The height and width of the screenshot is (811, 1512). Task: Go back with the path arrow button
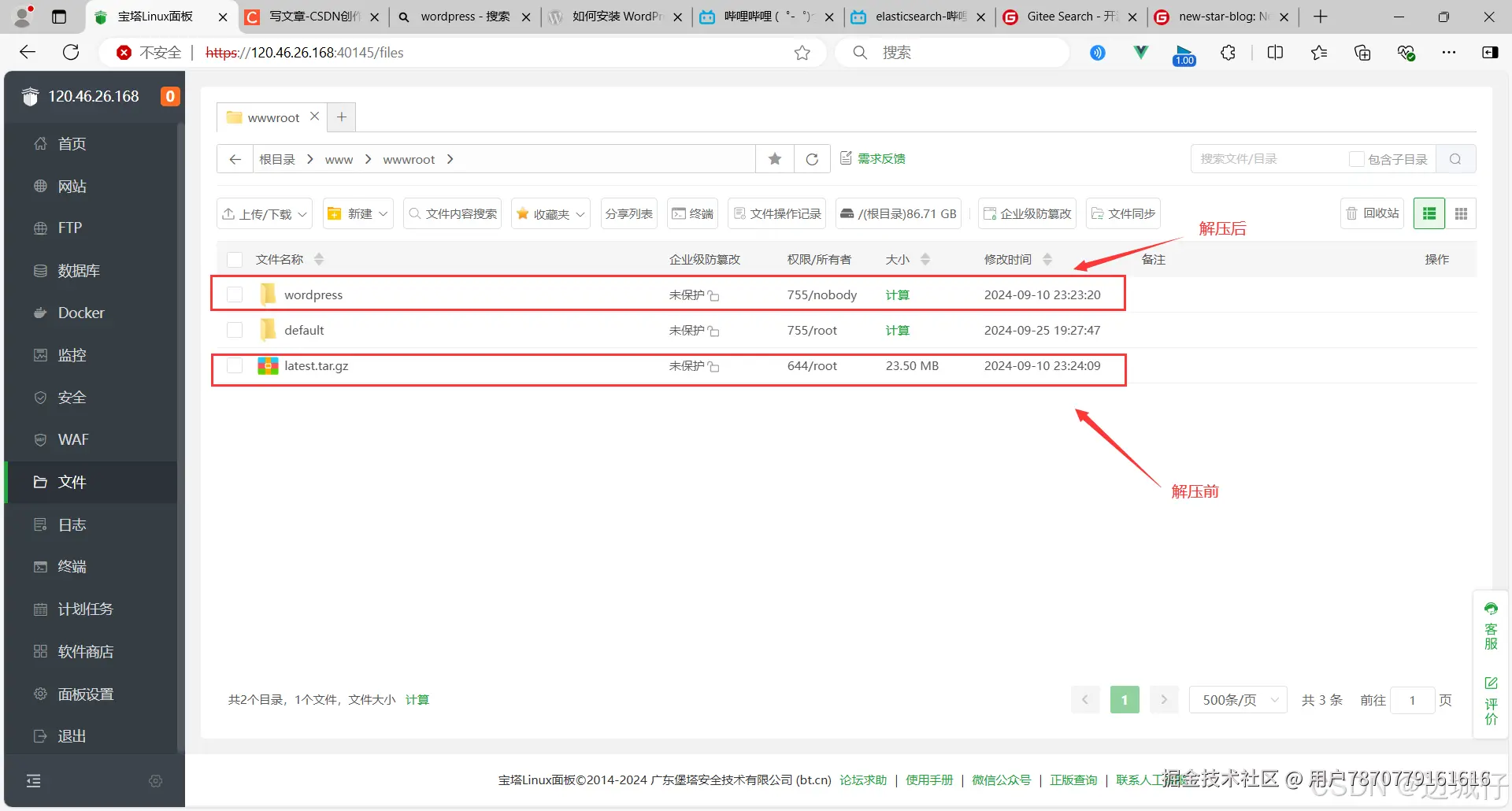point(235,159)
